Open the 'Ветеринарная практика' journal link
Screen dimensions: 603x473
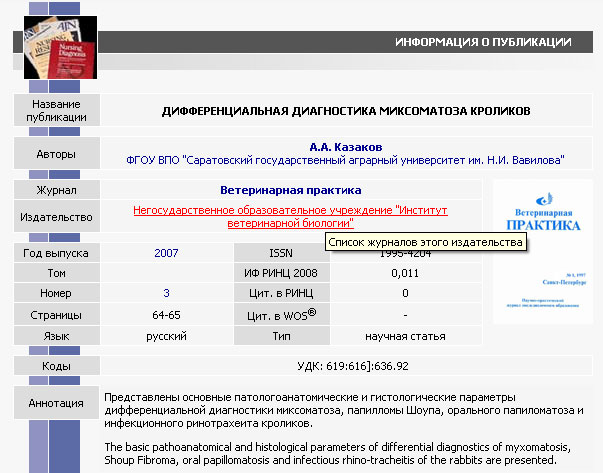coord(290,190)
